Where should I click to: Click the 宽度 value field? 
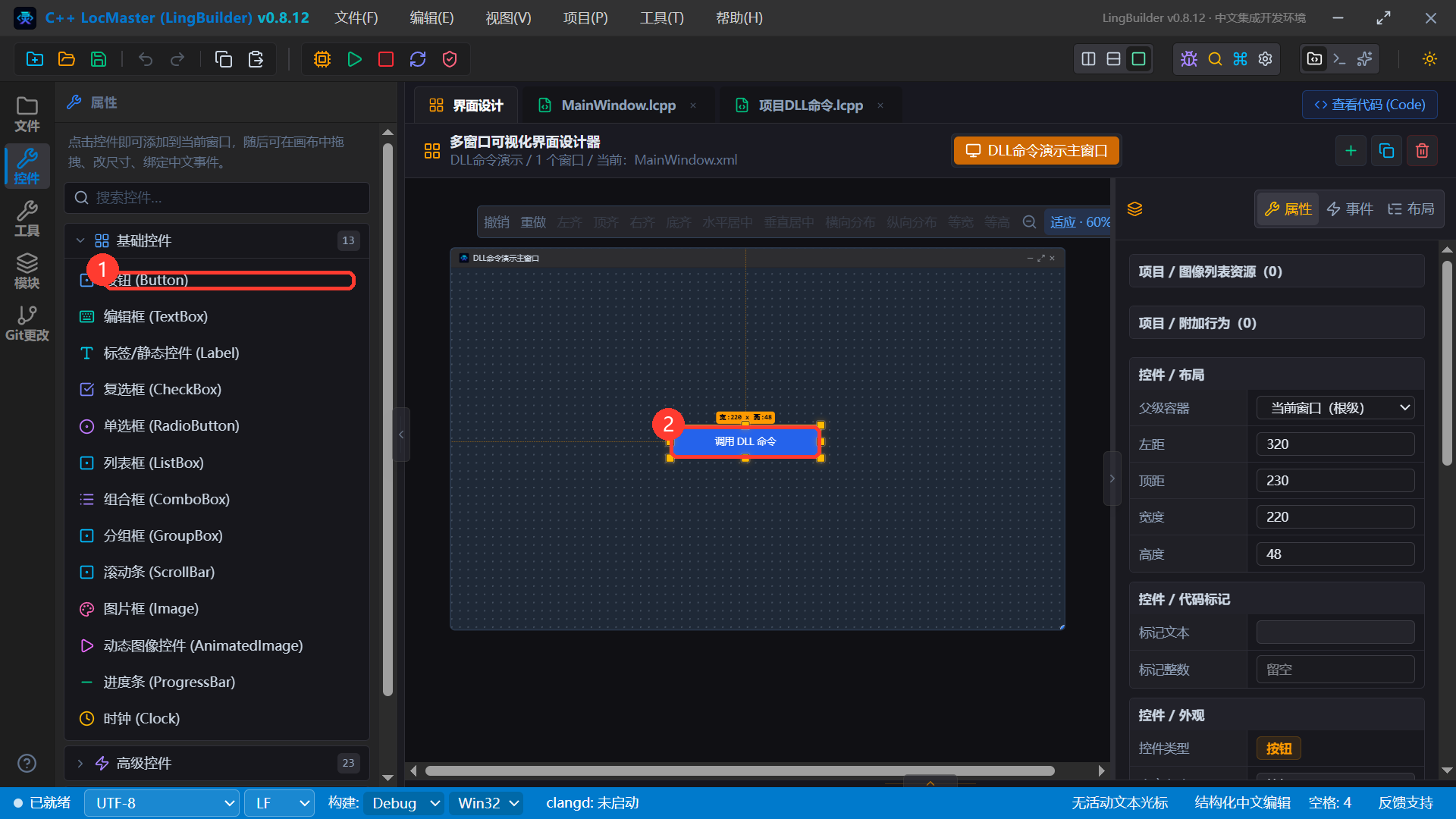pos(1335,517)
